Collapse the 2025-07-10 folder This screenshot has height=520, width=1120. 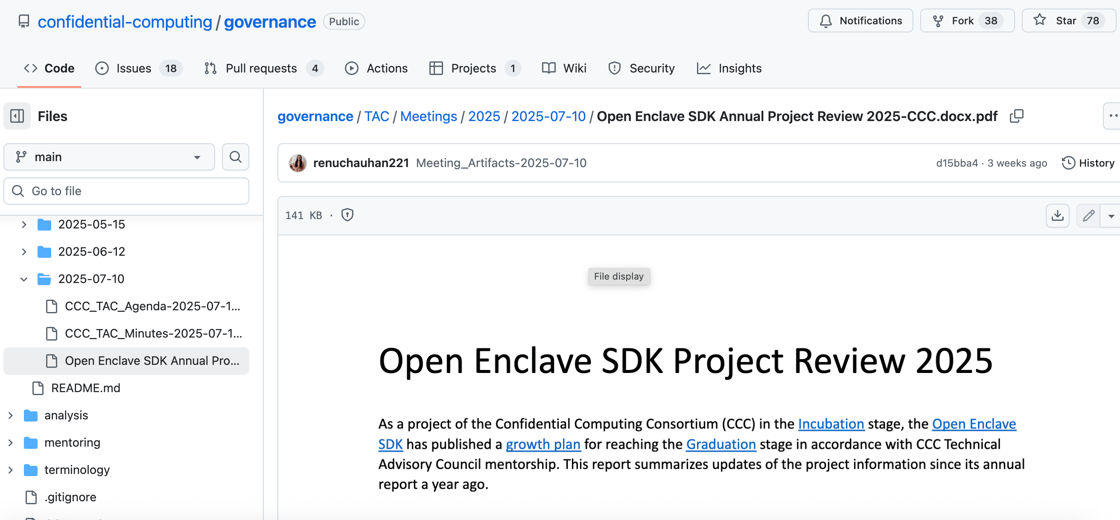tap(24, 279)
